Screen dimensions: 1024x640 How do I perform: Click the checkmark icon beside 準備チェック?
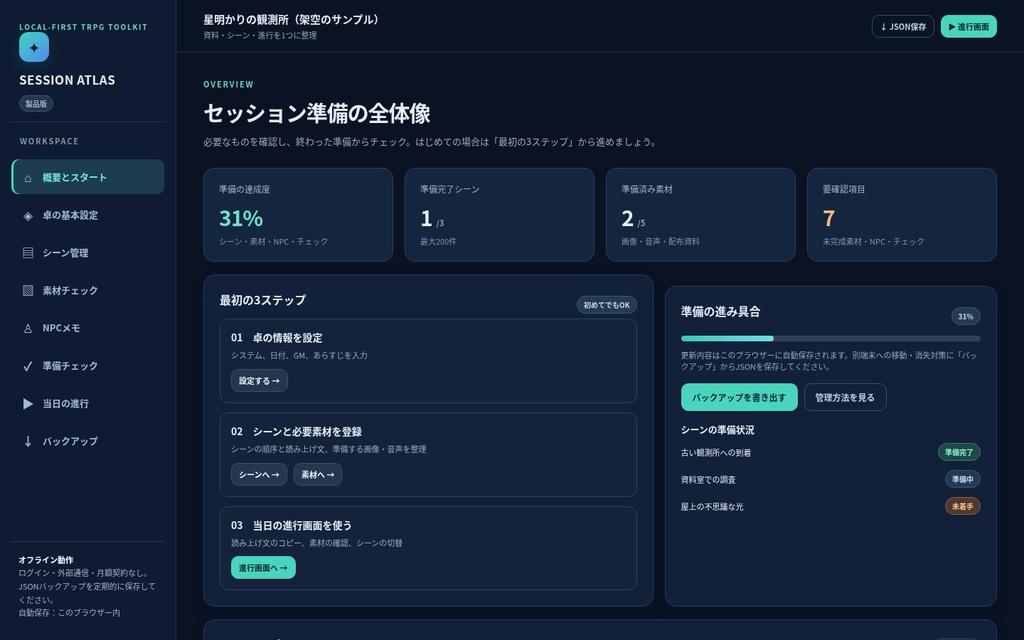pyautogui.click(x=28, y=366)
